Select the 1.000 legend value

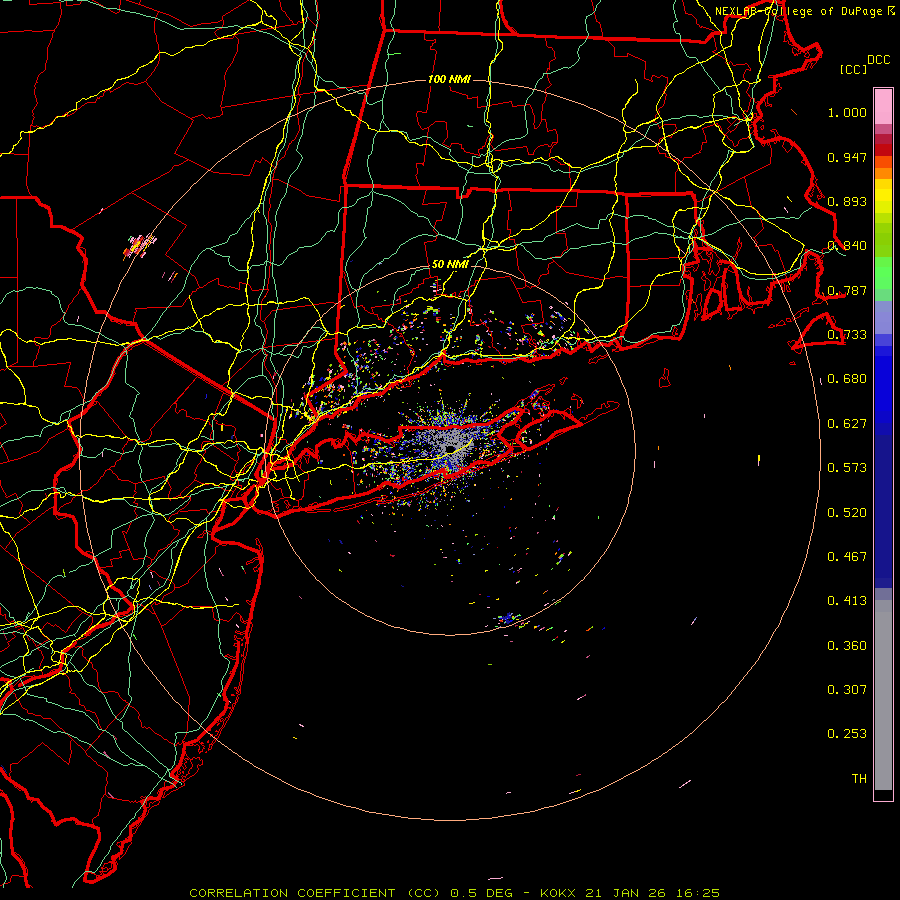tap(847, 112)
